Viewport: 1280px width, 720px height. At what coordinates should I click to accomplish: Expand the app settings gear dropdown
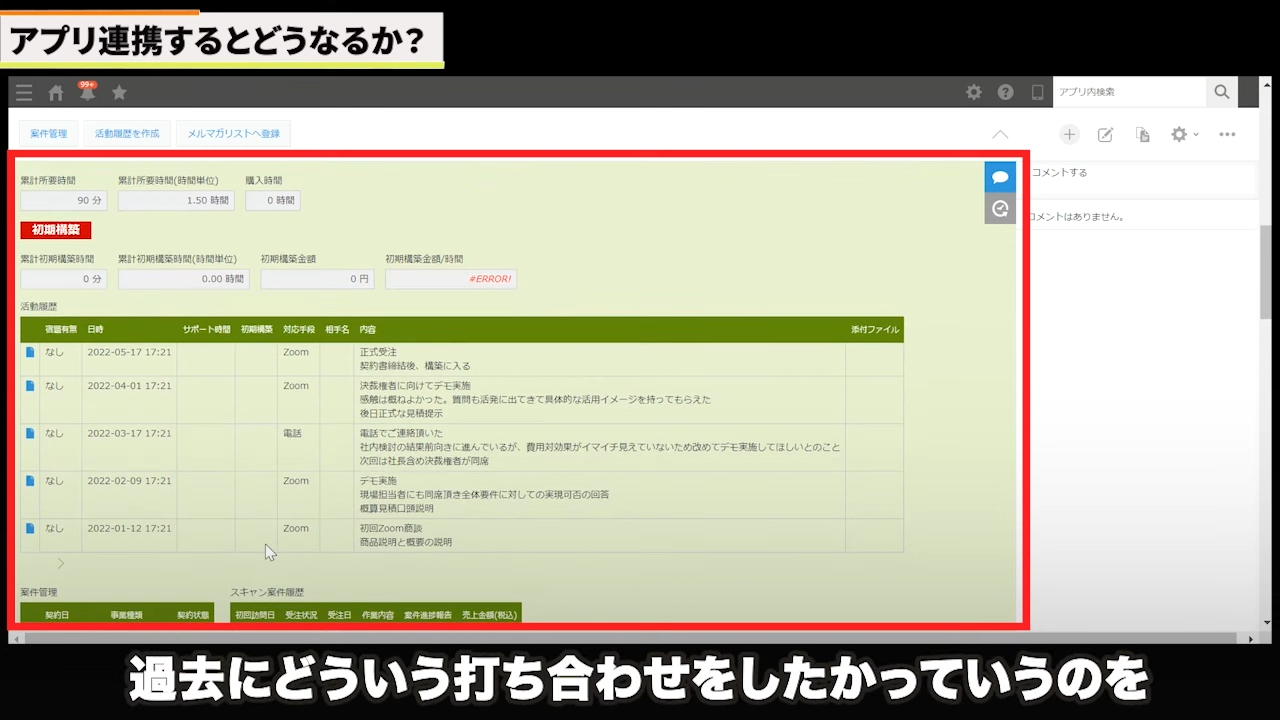[x=1184, y=134]
